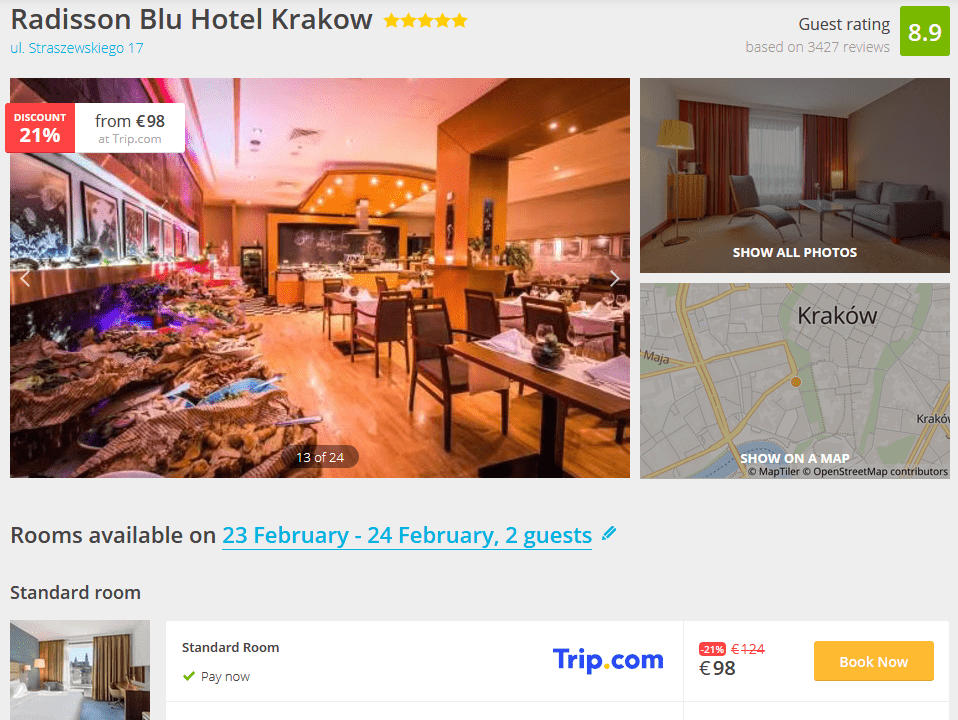Click the €98 discounted room price

(x=717, y=668)
